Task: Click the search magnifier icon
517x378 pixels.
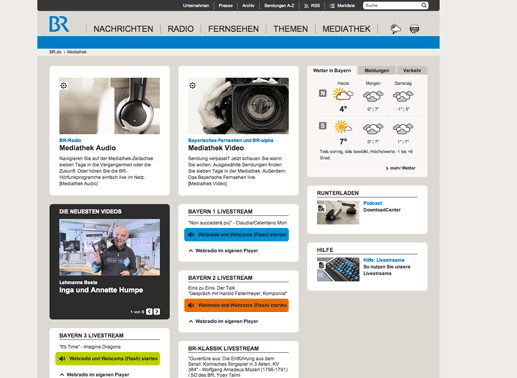Action: tap(424, 5)
